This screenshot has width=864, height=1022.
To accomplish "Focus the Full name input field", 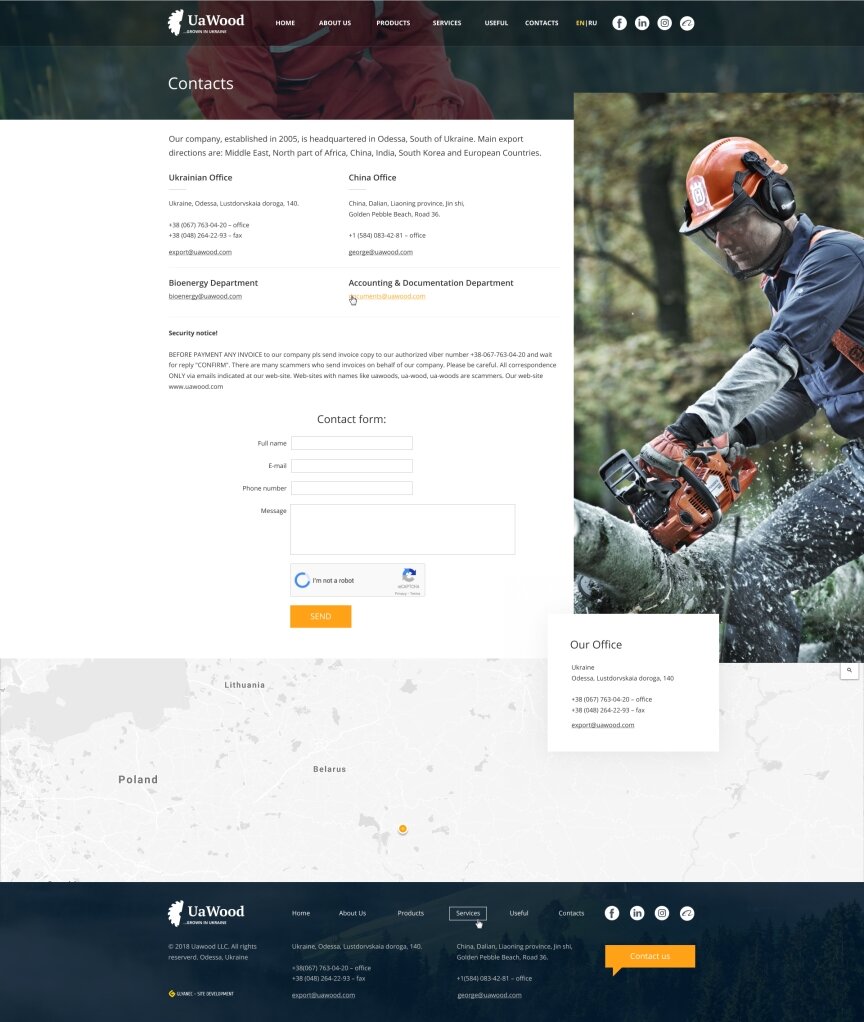I will [x=352, y=443].
